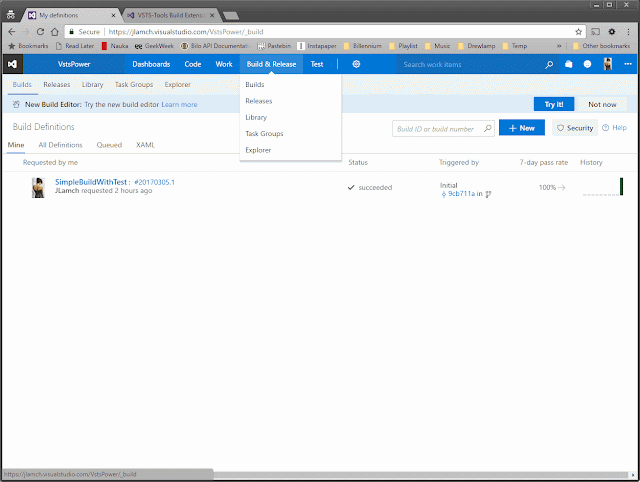The image size is (640, 482).
Task: Open the extension gear icon in browser toolbar
Action: click(611, 32)
